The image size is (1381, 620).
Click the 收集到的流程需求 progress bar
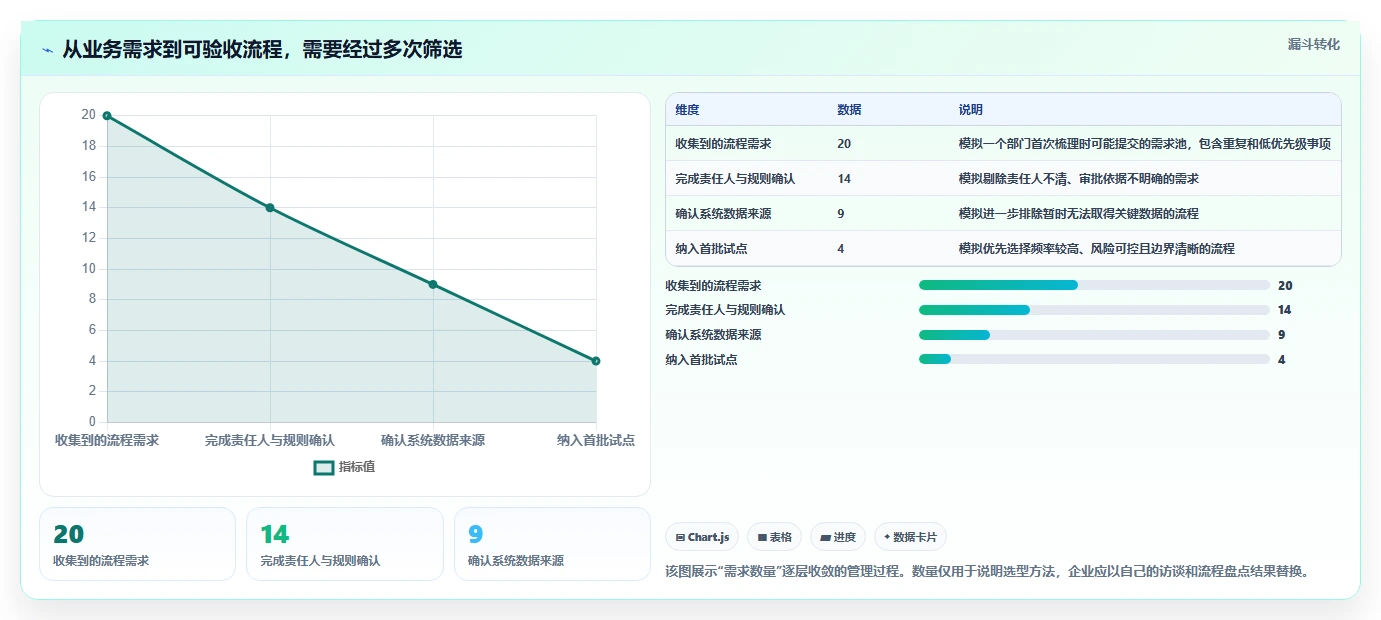click(x=1094, y=285)
